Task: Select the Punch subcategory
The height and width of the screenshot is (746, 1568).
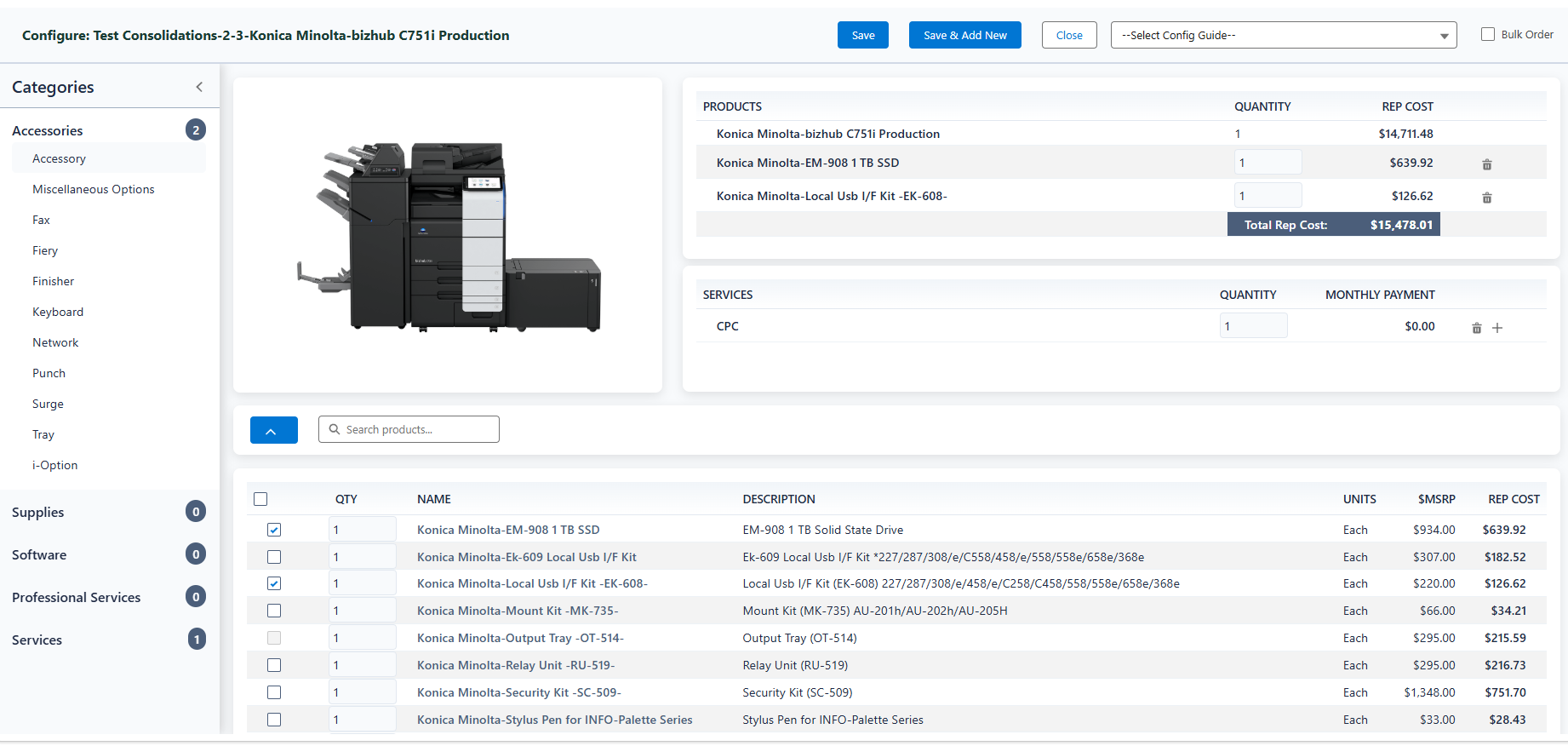Action: (x=49, y=373)
